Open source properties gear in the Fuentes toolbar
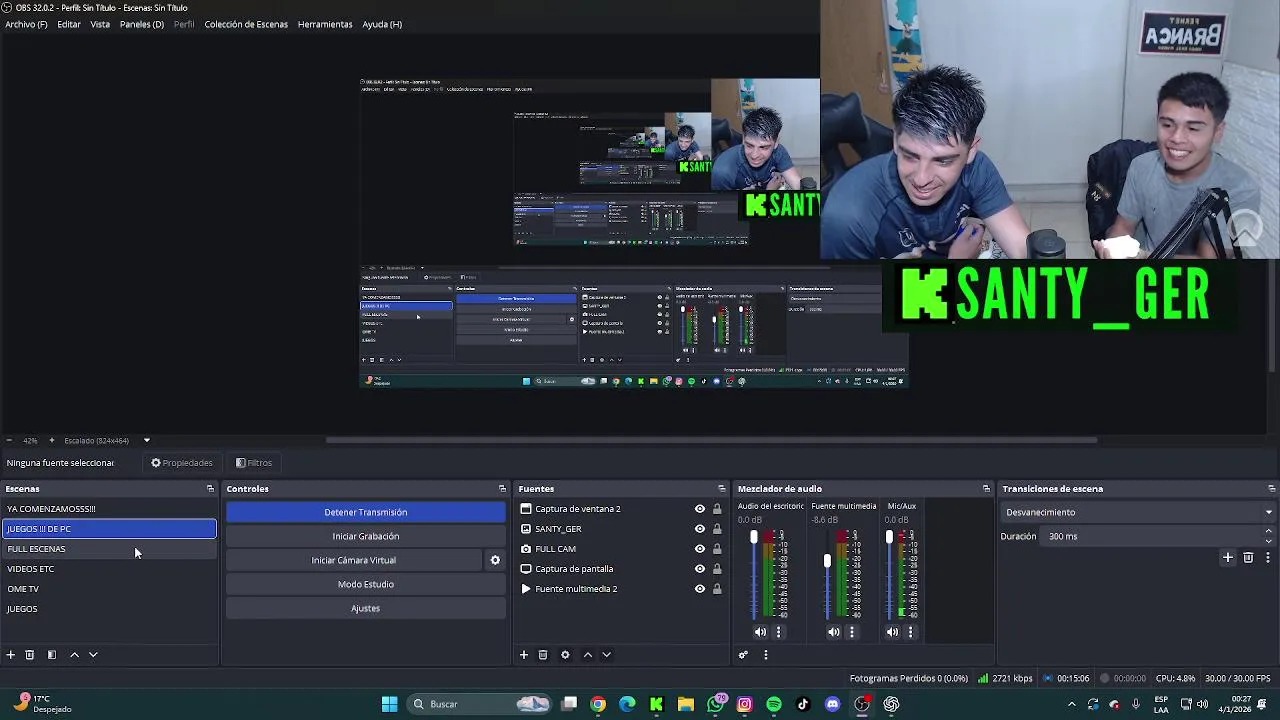 tap(565, 655)
